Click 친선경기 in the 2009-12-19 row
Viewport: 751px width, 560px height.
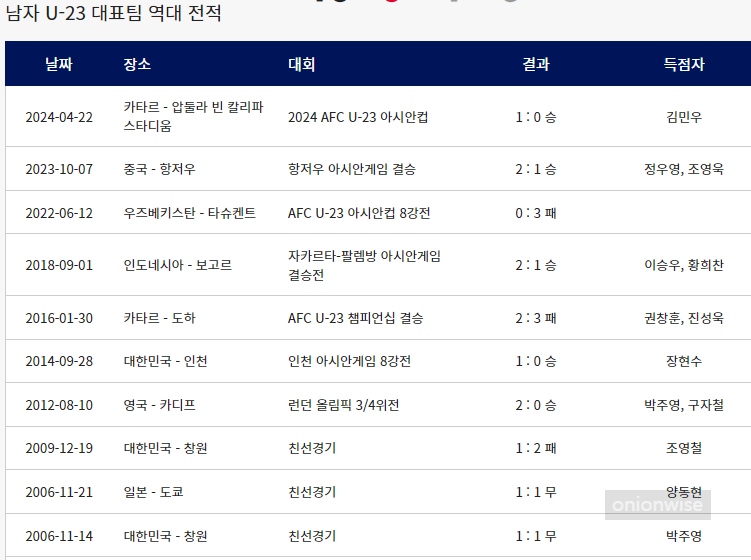point(312,448)
